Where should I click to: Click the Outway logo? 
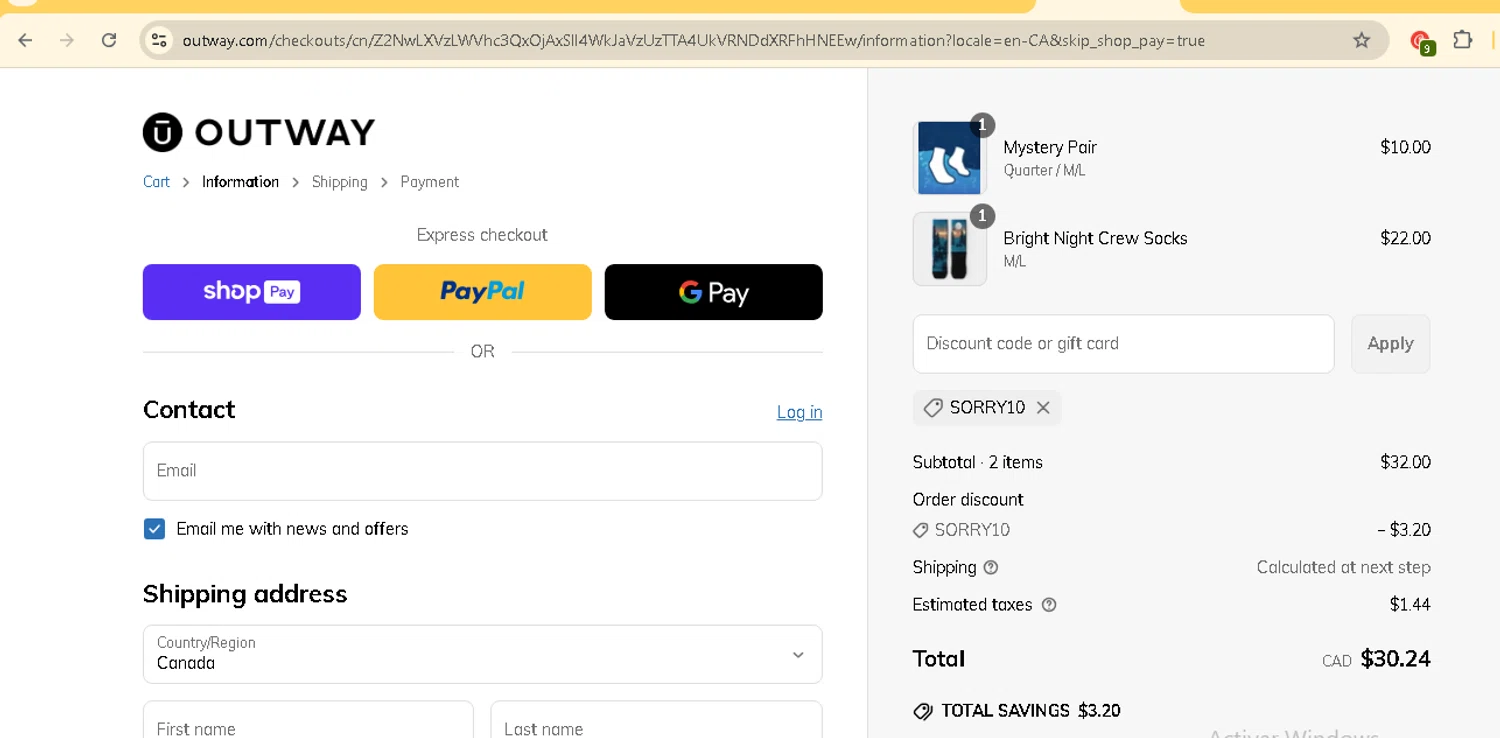(x=259, y=132)
